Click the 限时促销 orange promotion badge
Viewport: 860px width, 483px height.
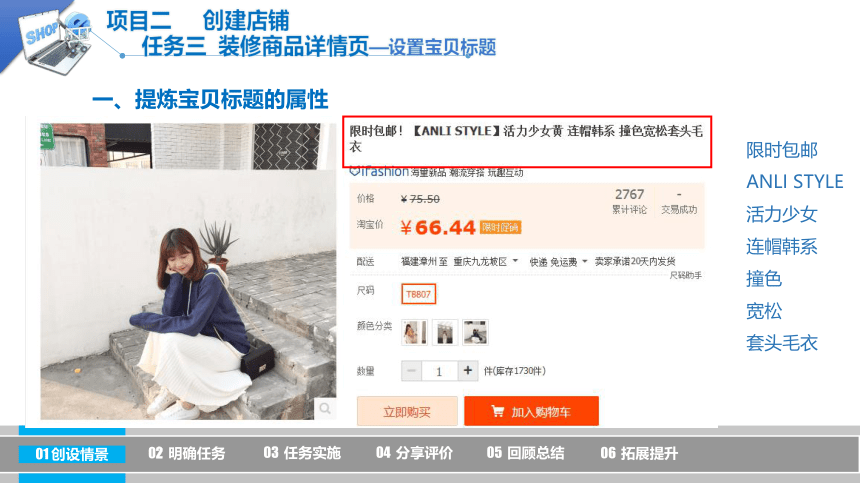(x=500, y=228)
